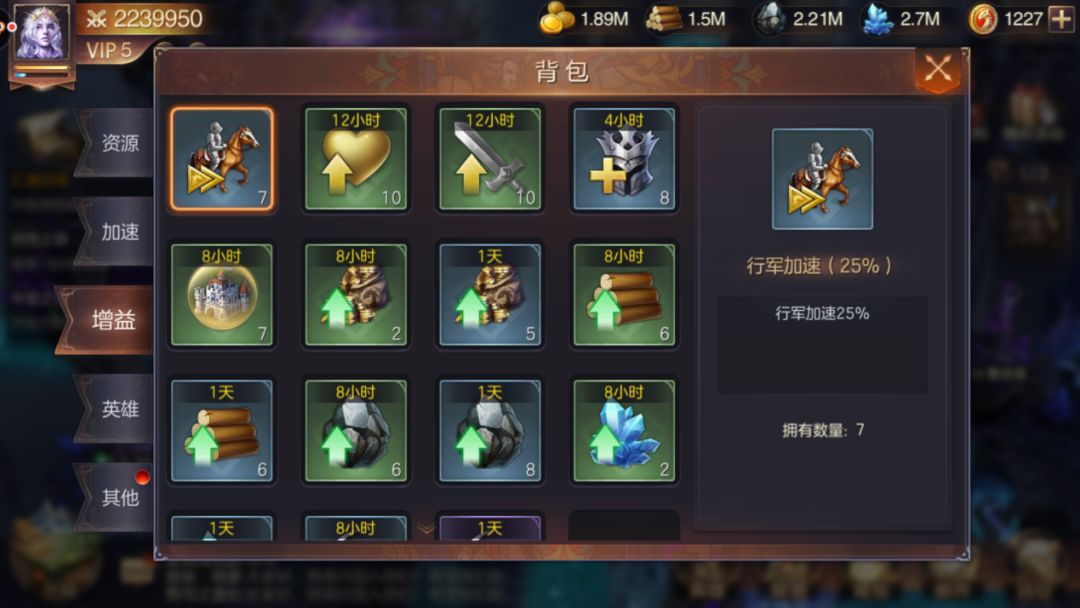Image resolution: width=1080 pixels, height=608 pixels.
Task: Open the 英雄 hero tab
Action: (116, 409)
